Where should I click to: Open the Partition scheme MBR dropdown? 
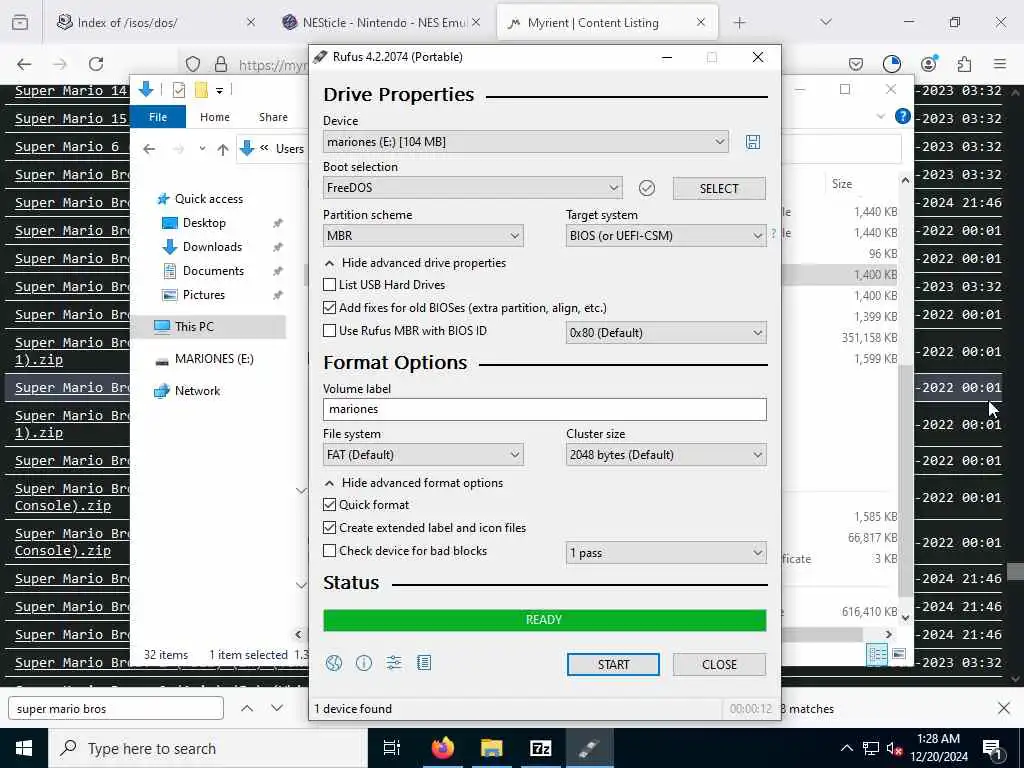pos(423,236)
